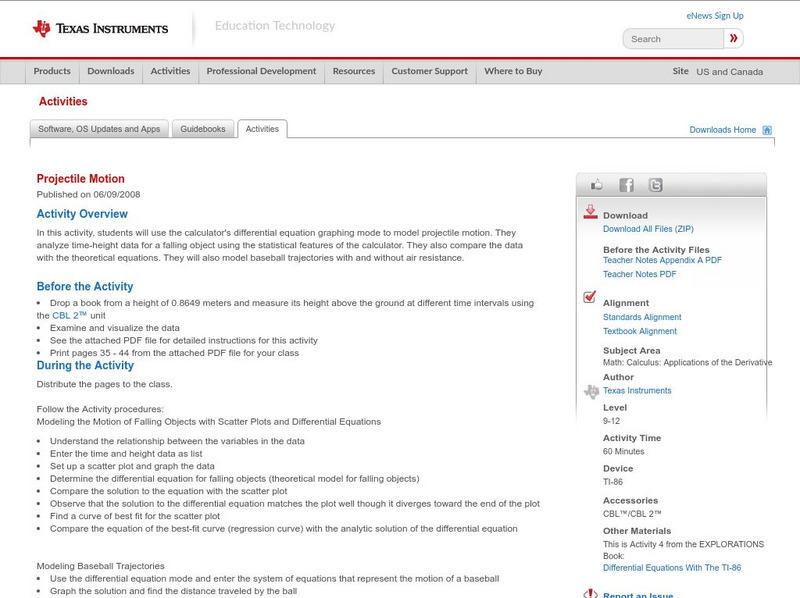Click the Math: Calculus subject area text
The image size is (800, 598).
click(x=687, y=362)
